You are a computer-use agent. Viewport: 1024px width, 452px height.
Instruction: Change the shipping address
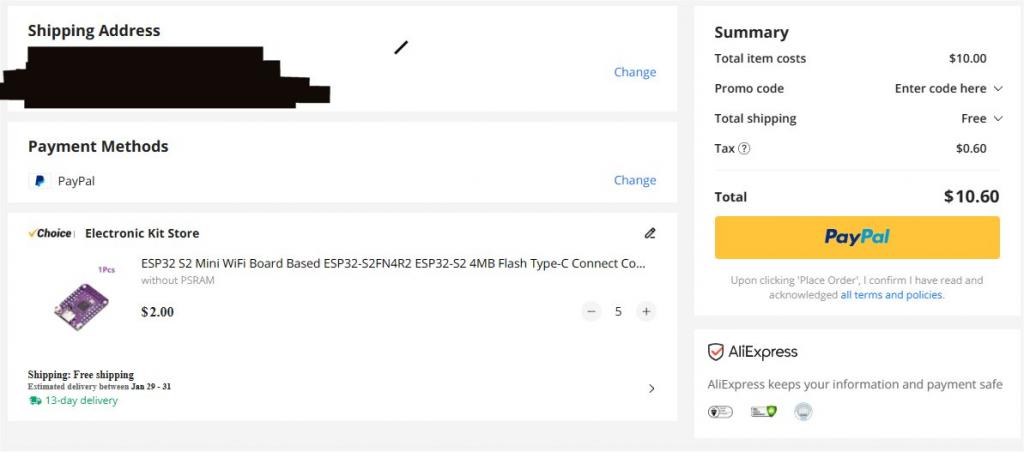point(634,72)
